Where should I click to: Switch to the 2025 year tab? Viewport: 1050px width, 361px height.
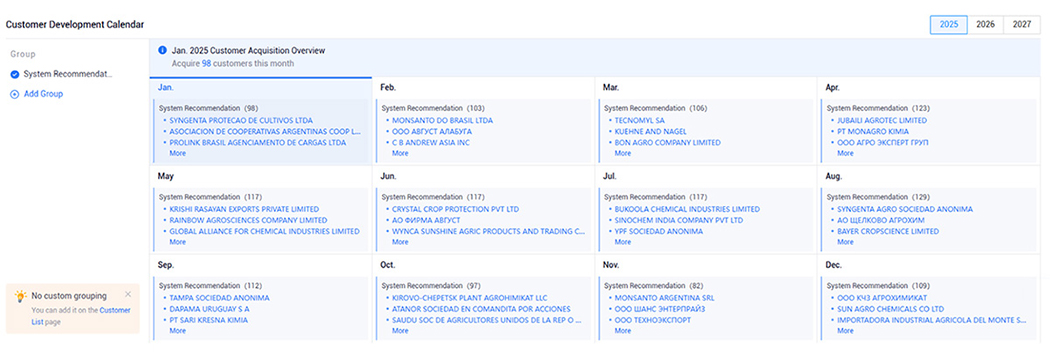click(x=948, y=24)
